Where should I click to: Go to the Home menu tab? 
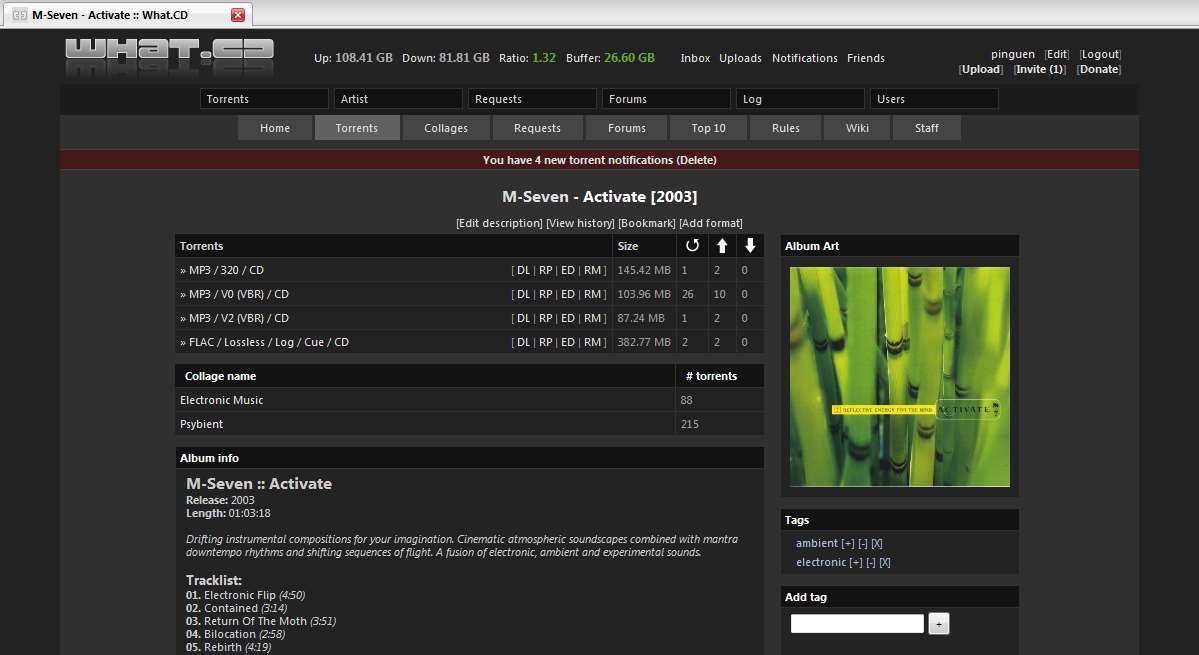pyautogui.click(x=275, y=128)
